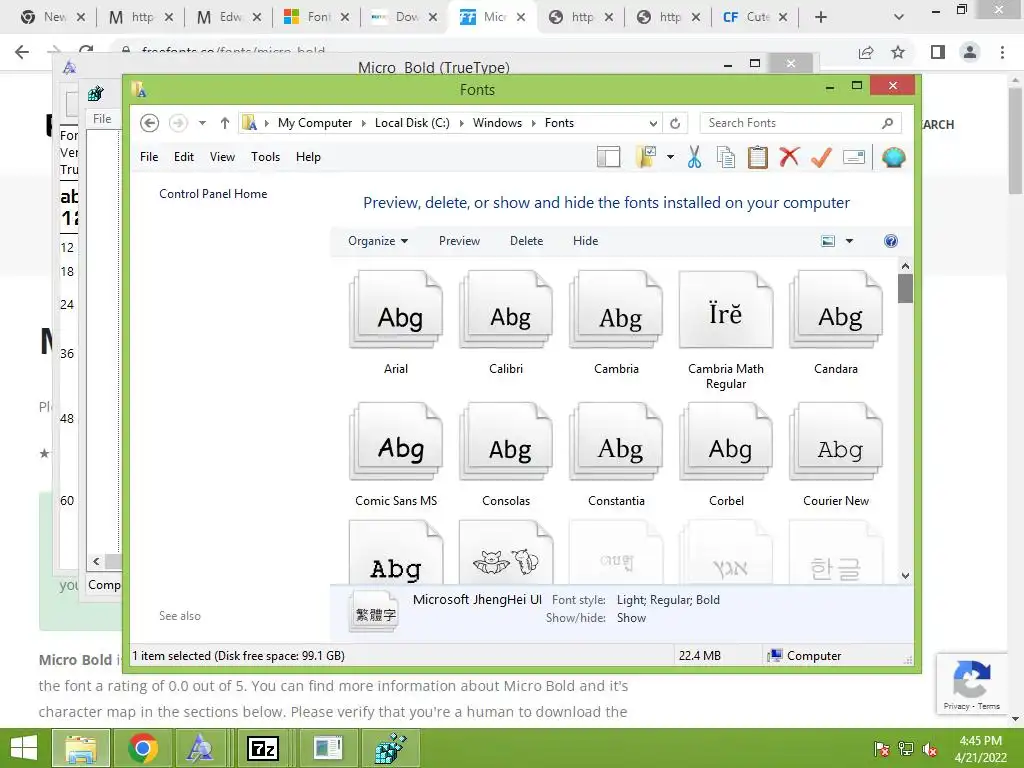Expand the address bar history dropdown
The width and height of the screenshot is (1024, 768).
point(652,123)
